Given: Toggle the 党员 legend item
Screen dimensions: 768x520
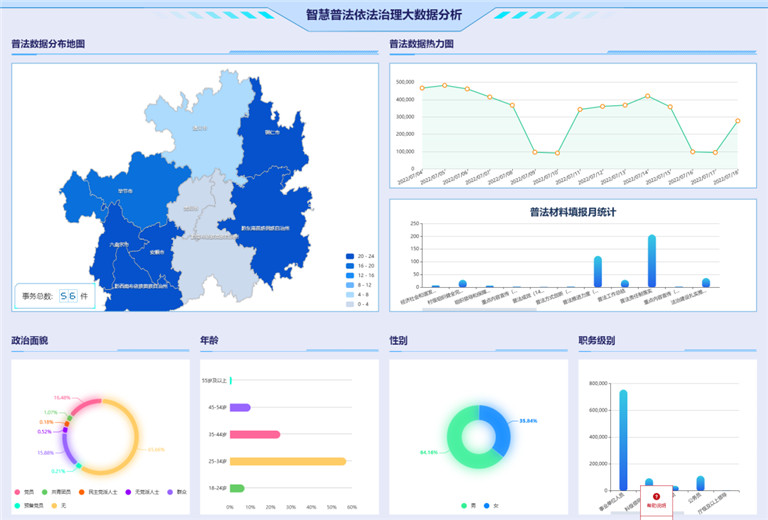Looking at the screenshot, I should 24,492.
